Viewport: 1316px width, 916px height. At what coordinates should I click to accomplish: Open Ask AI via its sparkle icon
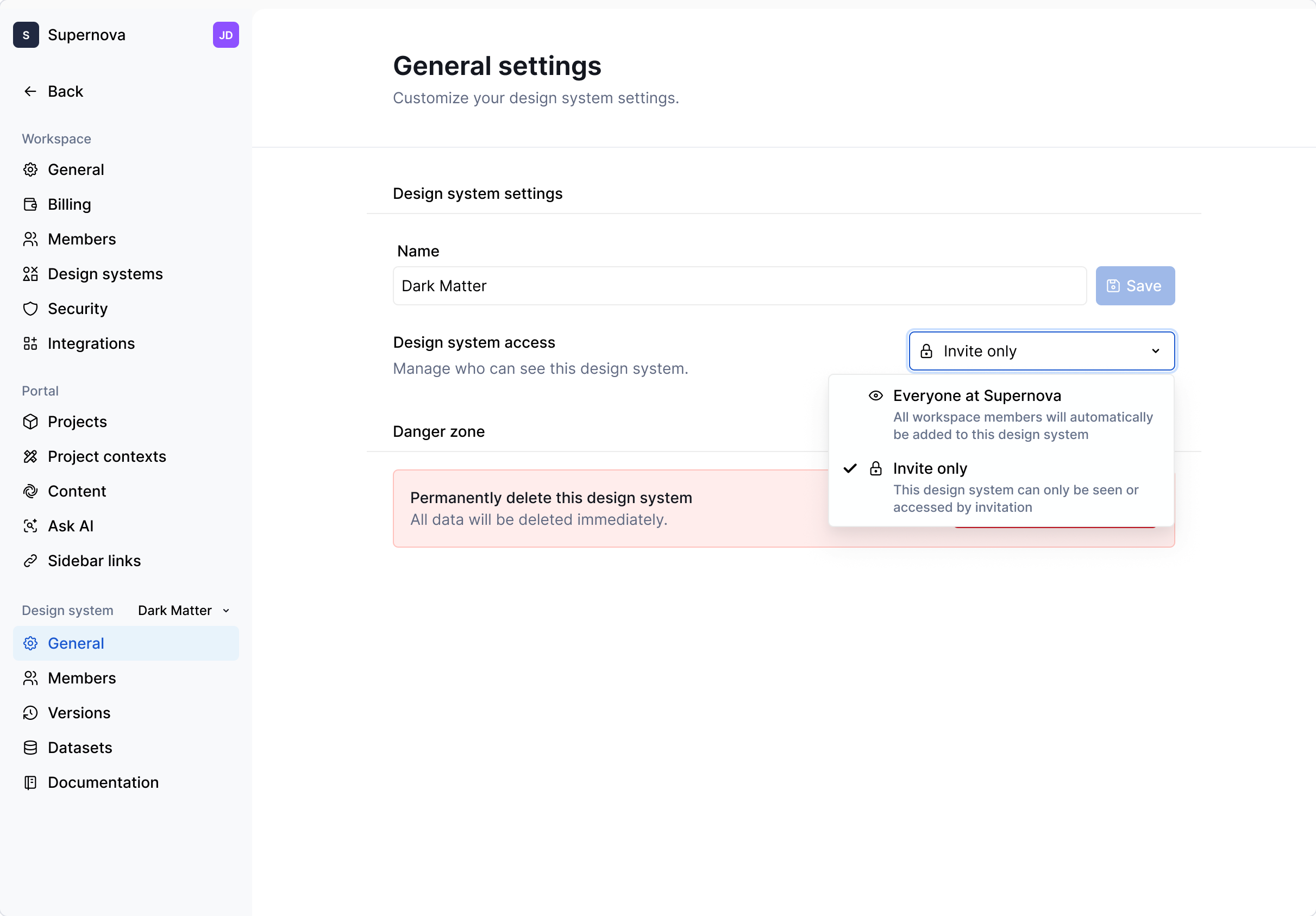31,525
